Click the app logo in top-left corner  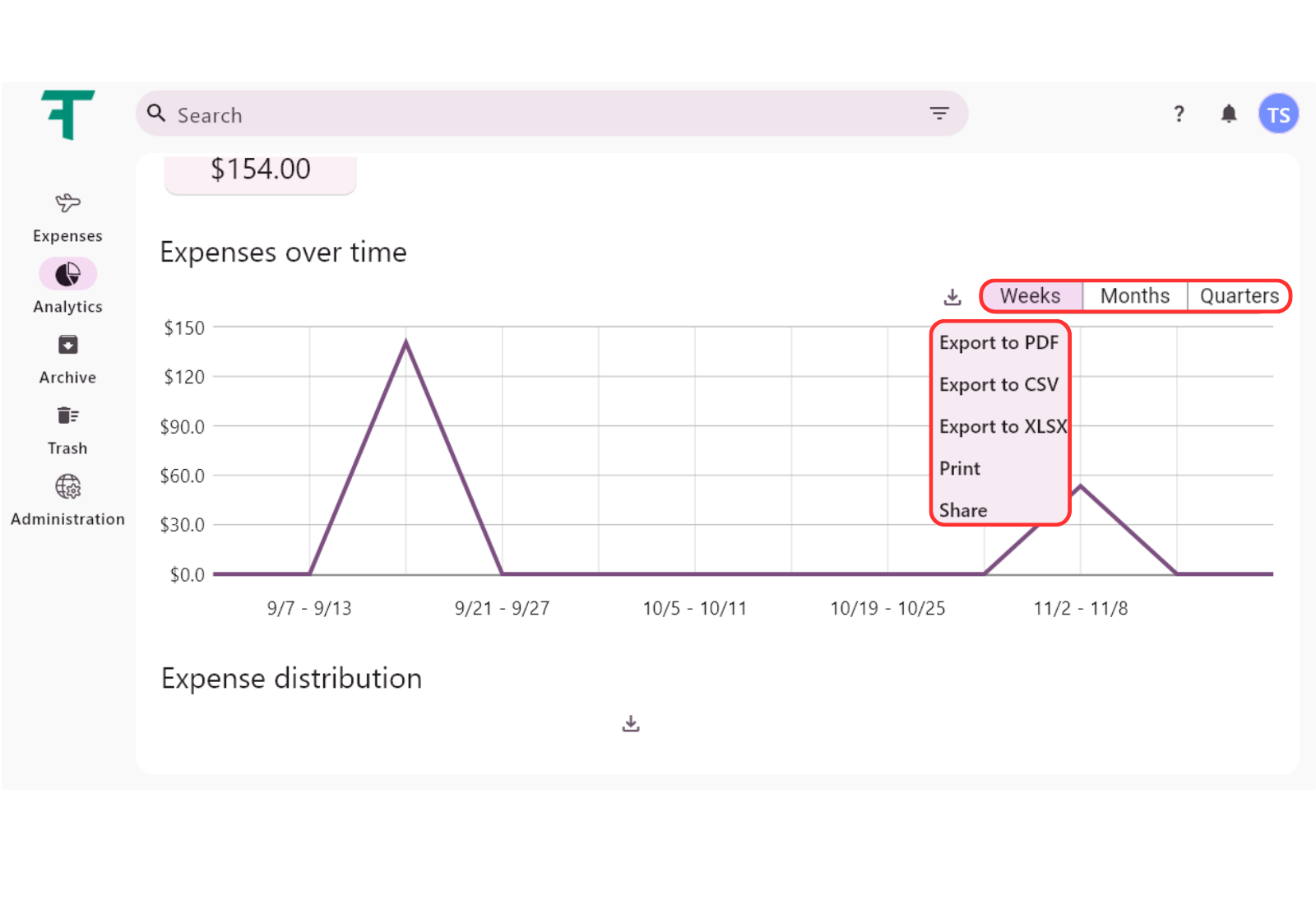tap(67, 114)
